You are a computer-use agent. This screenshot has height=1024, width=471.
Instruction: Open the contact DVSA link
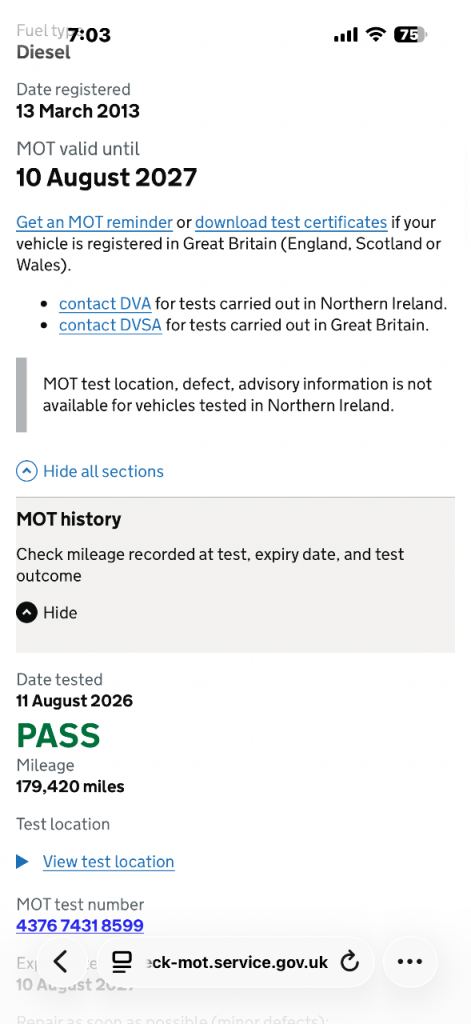click(x=110, y=325)
